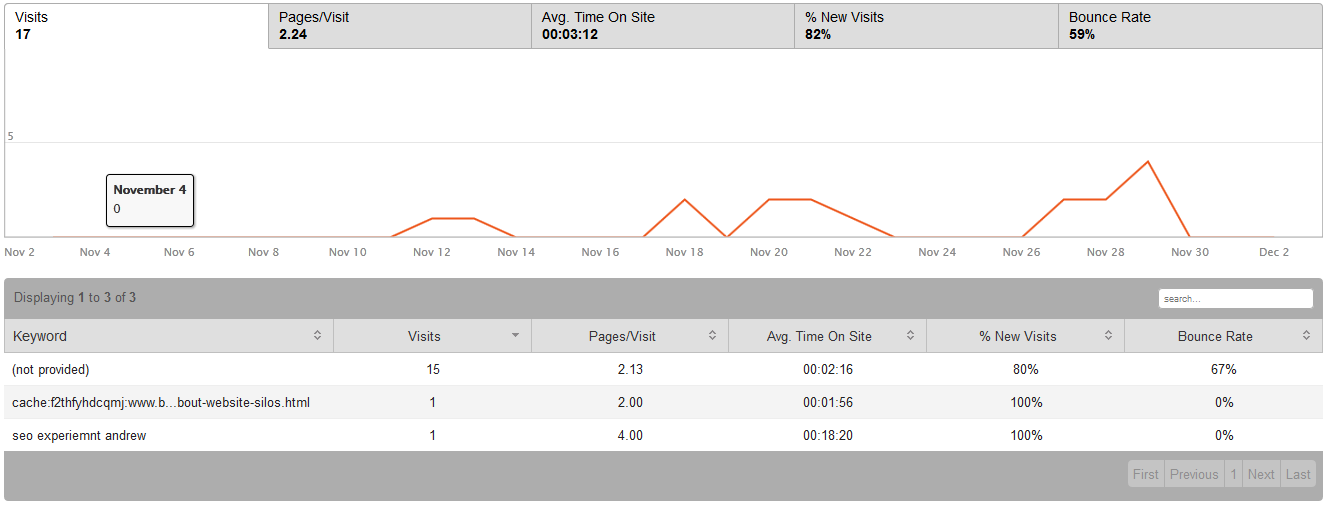Viewport: 1324px width, 506px height.
Task: Select the "(not provided)" keyword row
Action: pyautogui.click(x=51, y=370)
